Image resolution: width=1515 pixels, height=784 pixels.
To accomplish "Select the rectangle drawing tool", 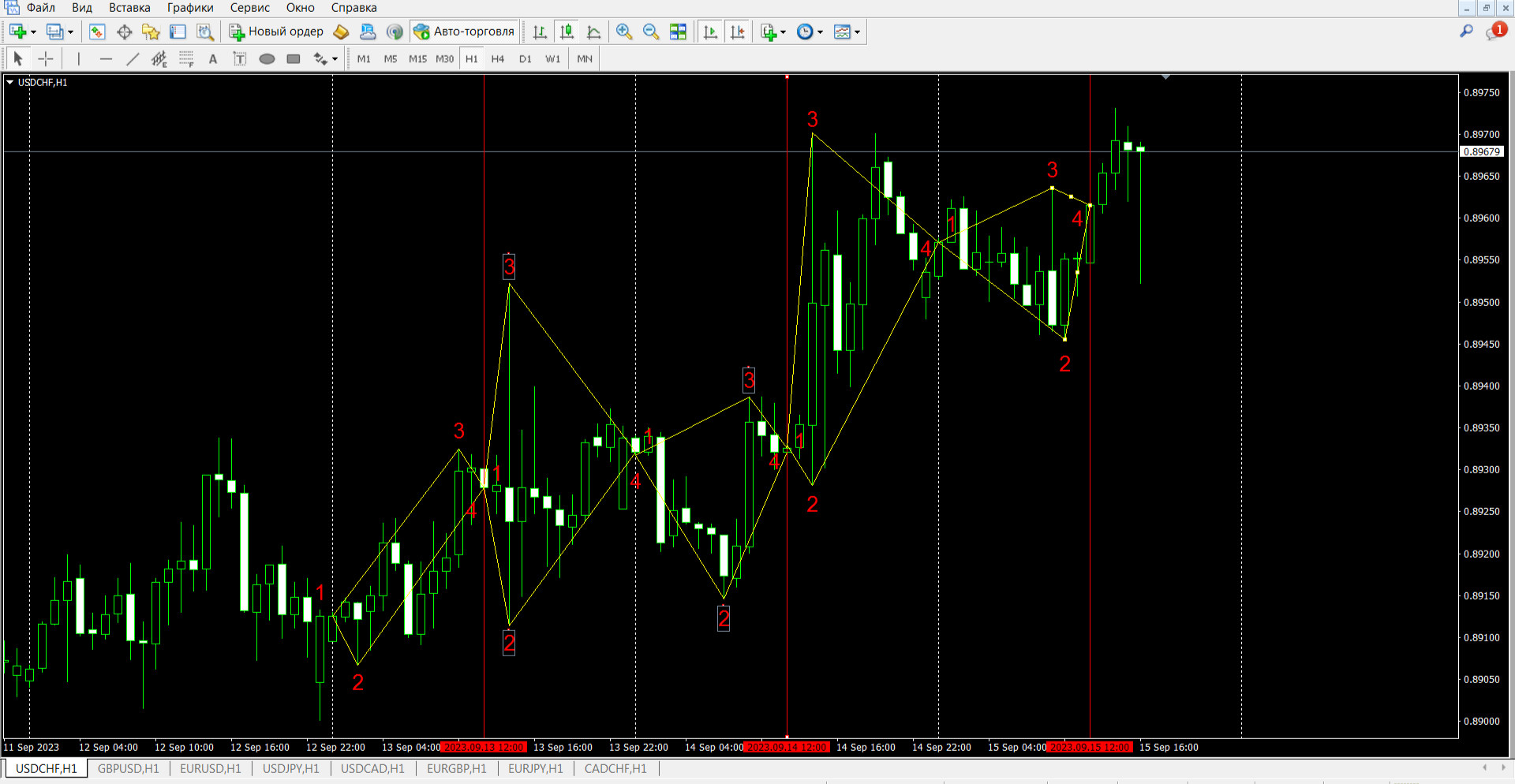I will pyautogui.click(x=294, y=58).
